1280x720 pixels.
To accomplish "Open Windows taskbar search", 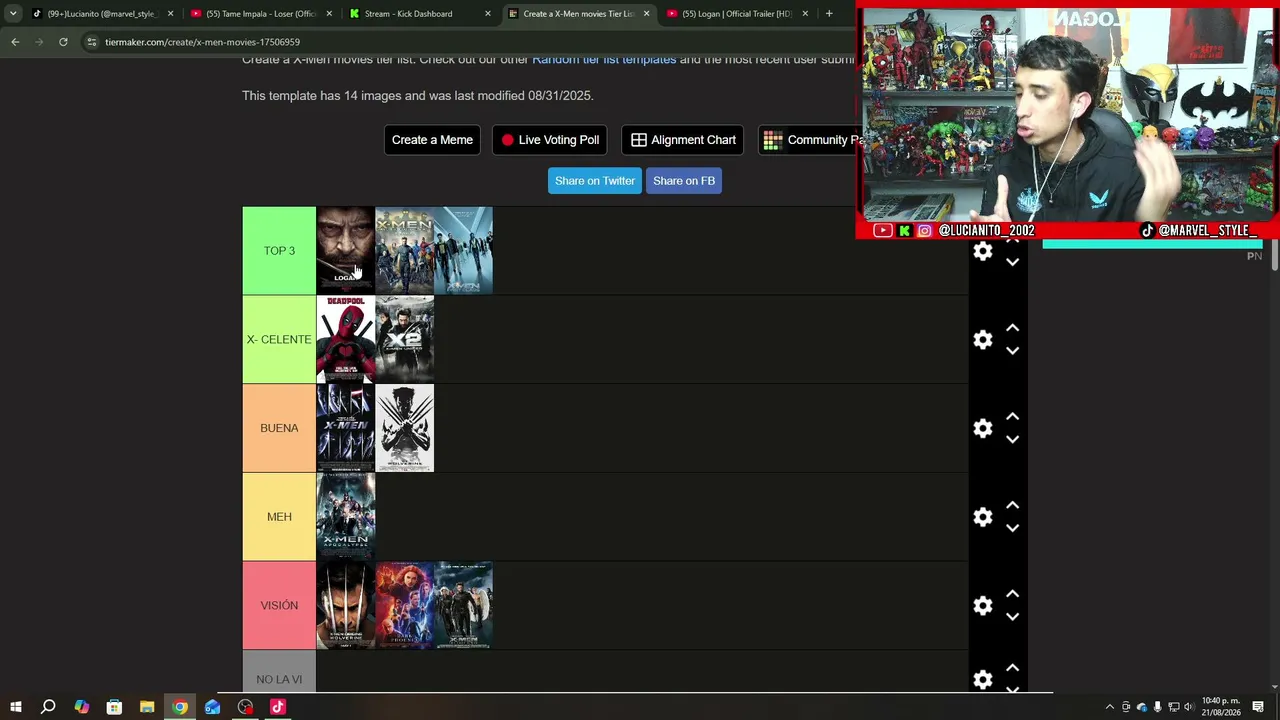I will 48,707.
